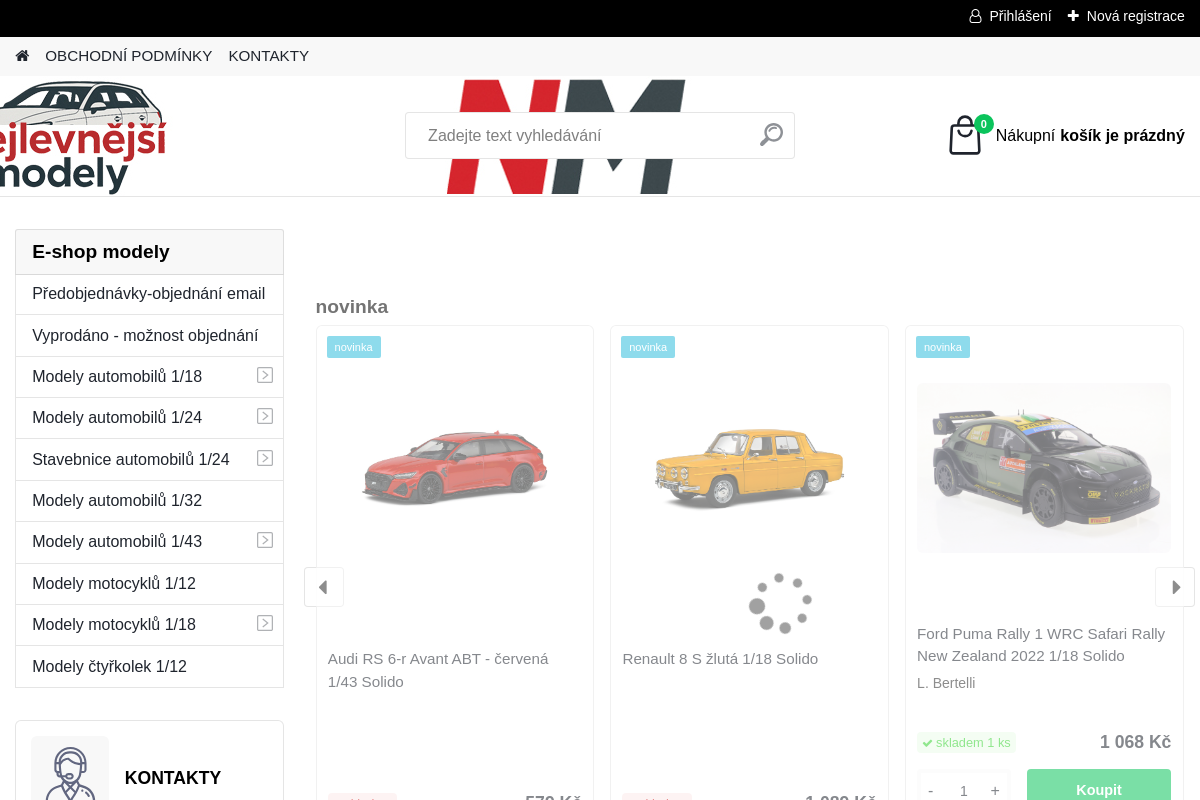
Task: Go to the home page icon
Action: (22, 56)
